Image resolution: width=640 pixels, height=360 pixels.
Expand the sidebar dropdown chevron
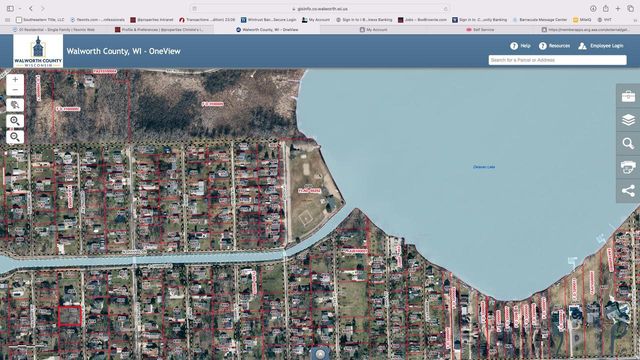[19, 9]
